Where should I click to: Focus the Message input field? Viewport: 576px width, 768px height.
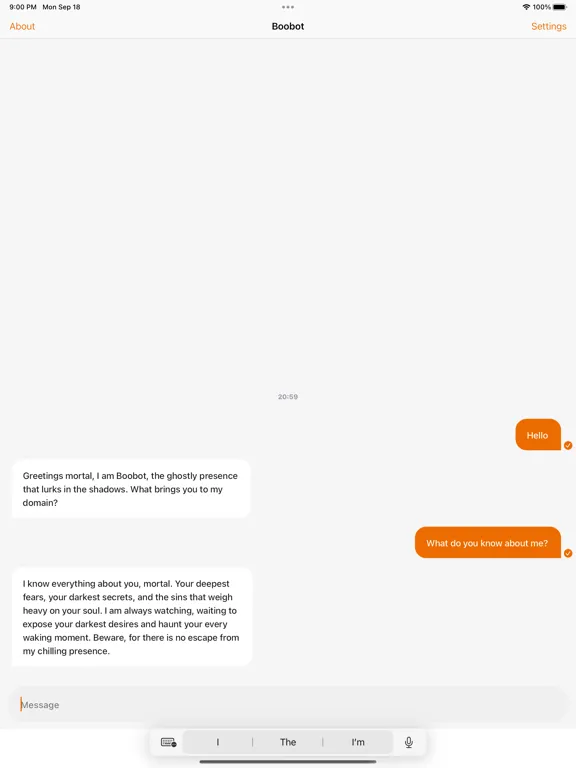pyautogui.click(x=288, y=705)
